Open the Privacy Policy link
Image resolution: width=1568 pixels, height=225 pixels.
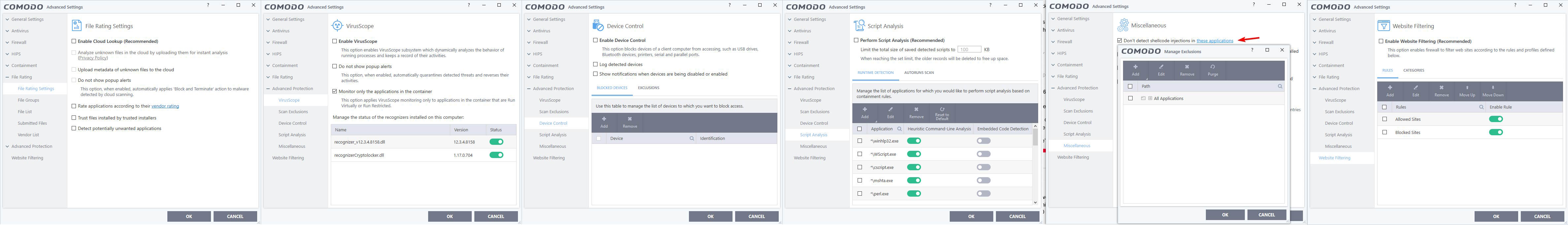point(92,58)
